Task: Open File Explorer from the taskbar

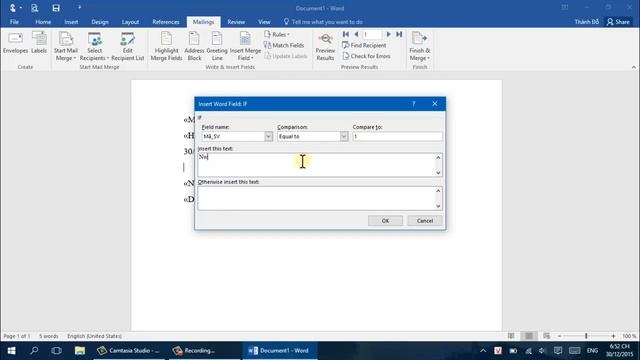Action: pyautogui.click(x=80, y=351)
